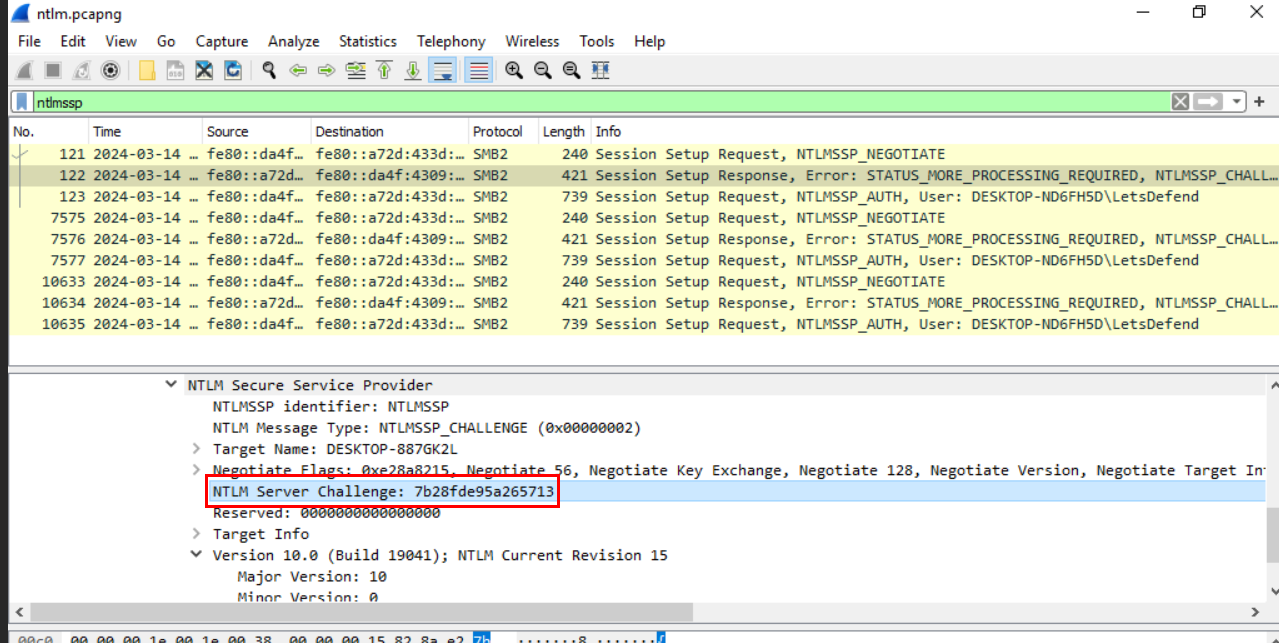Viewport: 1279px width, 643px height.
Task: Click the display filter input field
Action: click(600, 102)
